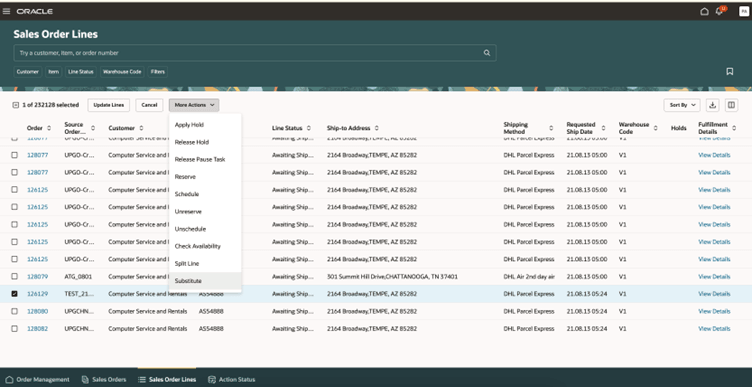
Task: Click the bookmark saved search icon
Action: point(729,71)
